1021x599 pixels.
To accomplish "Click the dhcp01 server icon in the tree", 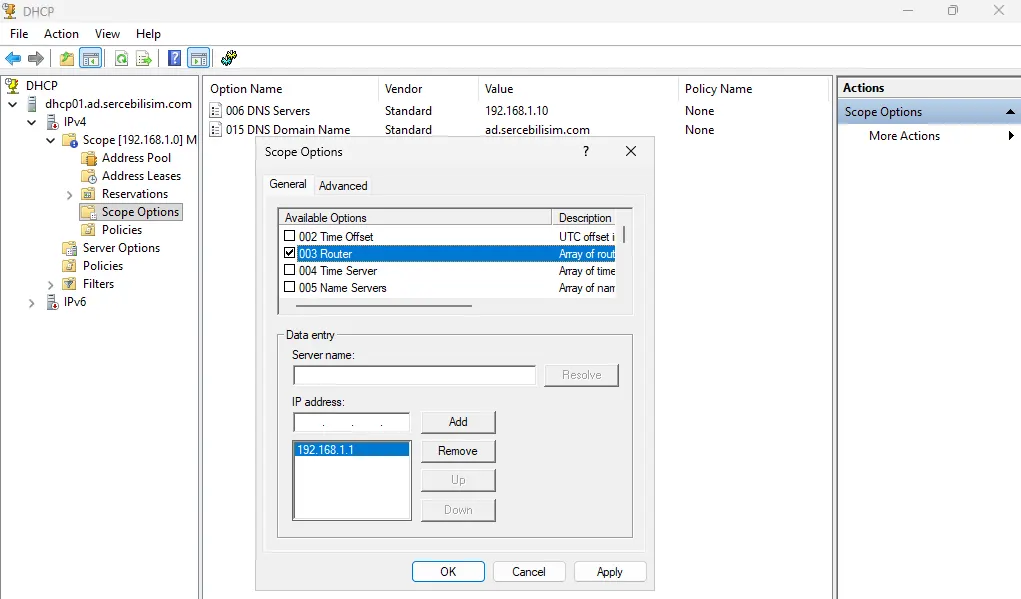I will (x=32, y=104).
